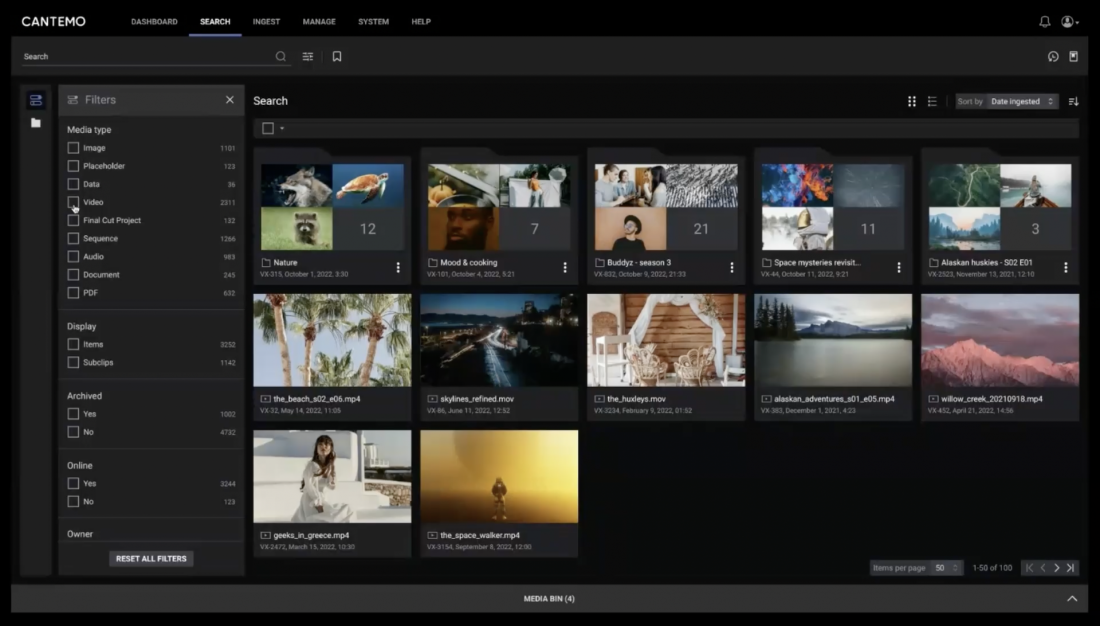This screenshot has height=626, width=1100.
Task: Click the notifications bell icon
Action: [x=1045, y=22]
